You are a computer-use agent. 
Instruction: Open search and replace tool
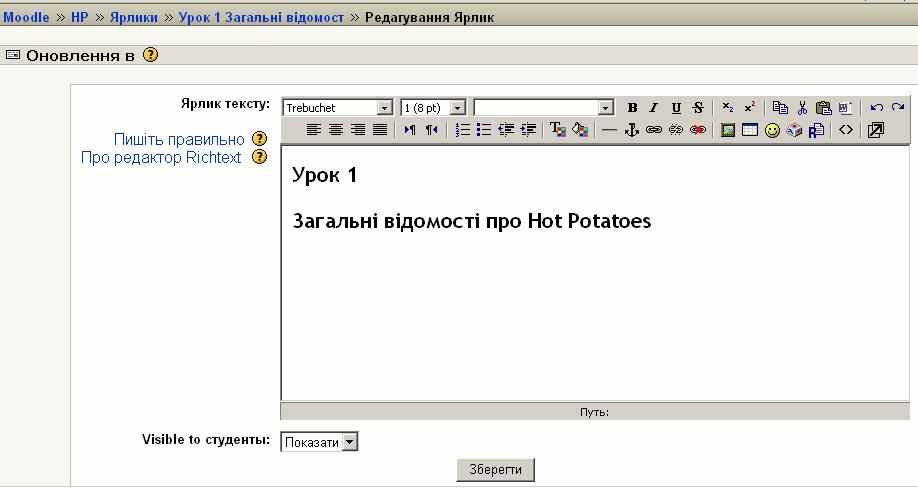coord(816,130)
